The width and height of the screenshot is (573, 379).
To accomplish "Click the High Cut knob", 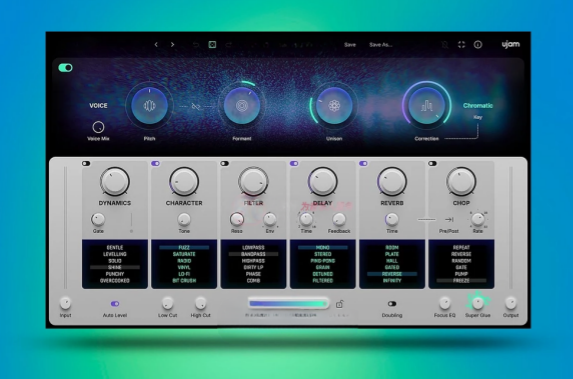I will 200,303.
